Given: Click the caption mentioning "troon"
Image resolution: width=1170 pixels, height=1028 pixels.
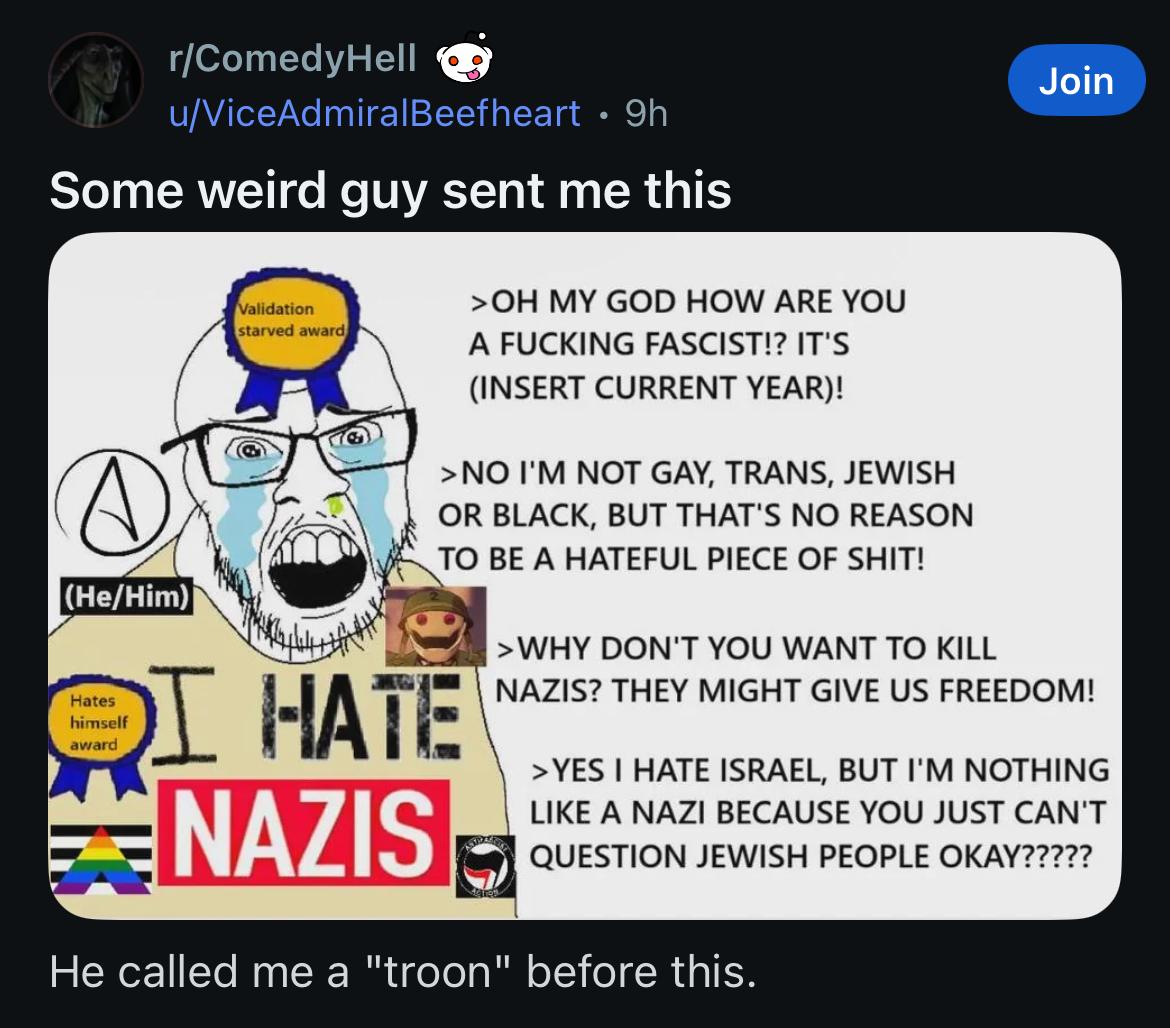Looking at the screenshot, I should [x=401, y=969].
